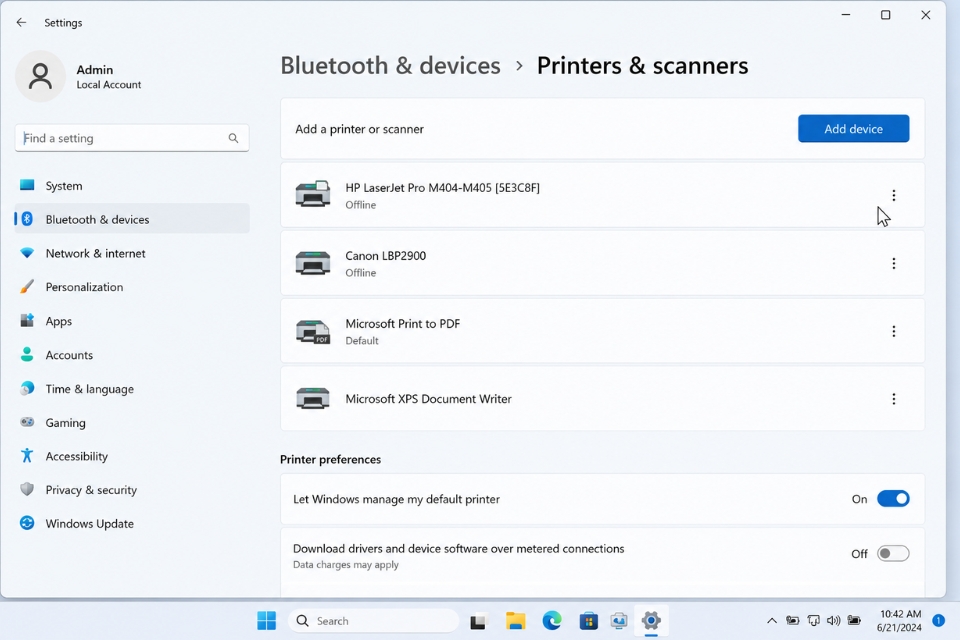Screen dimensions: 960x640
Task: Open the Apps settings category
Action: point(132,320)
